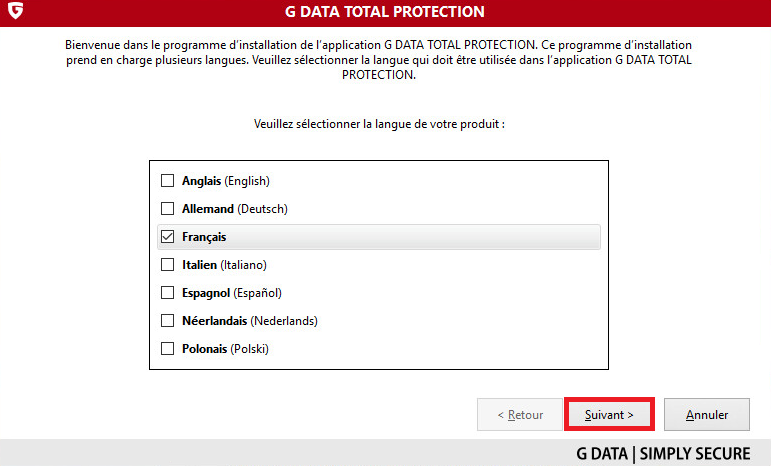Cancel setup with the Annuler button
The image size is (771, 466).
click(707, 414)
